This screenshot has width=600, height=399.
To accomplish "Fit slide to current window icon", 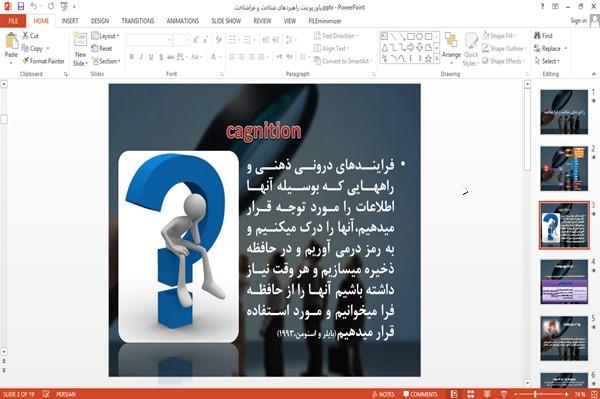I will click(594, 394).
